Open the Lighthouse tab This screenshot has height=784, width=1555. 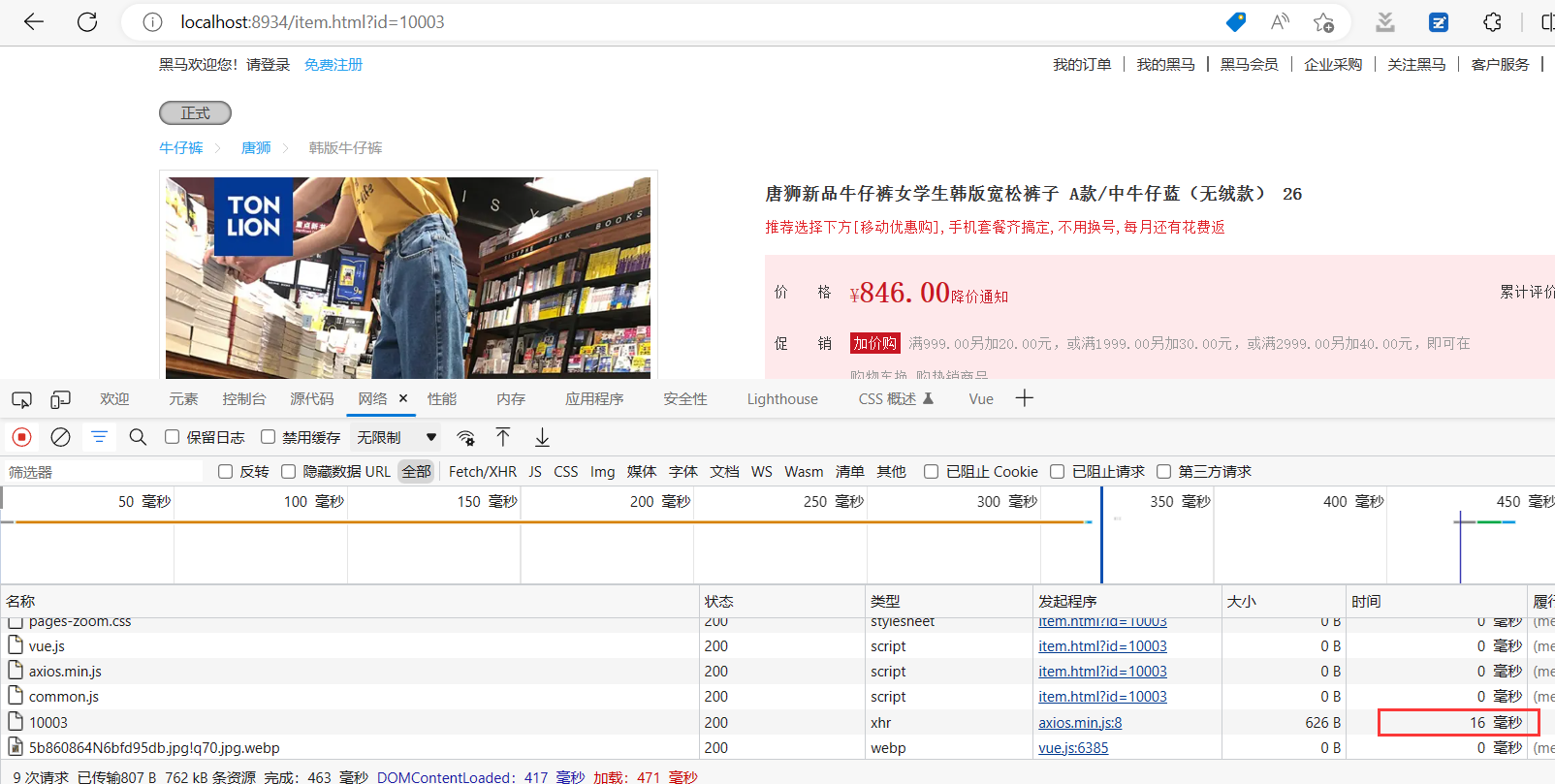click(782, 398)
